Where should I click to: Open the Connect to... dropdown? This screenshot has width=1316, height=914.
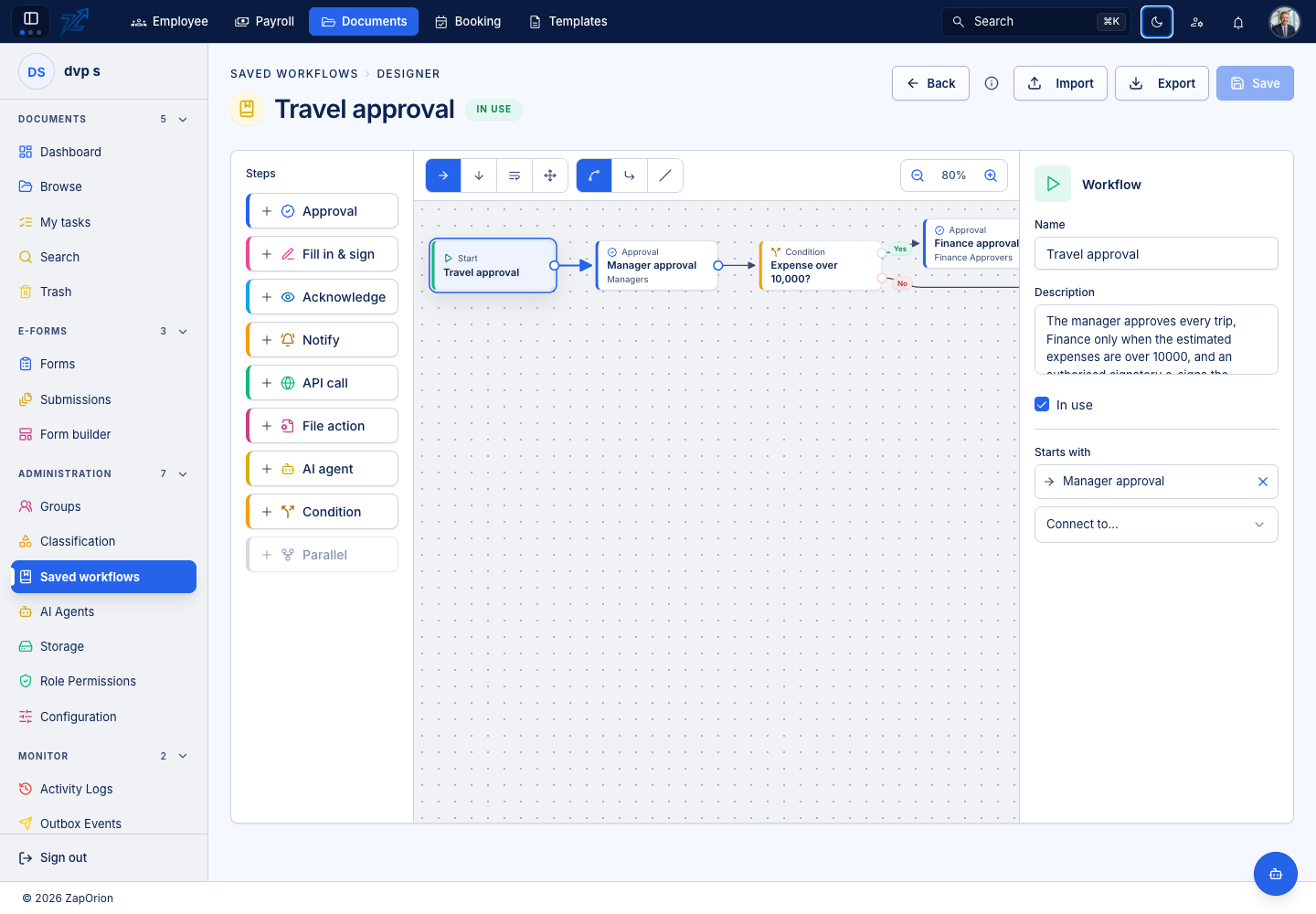1156,525
